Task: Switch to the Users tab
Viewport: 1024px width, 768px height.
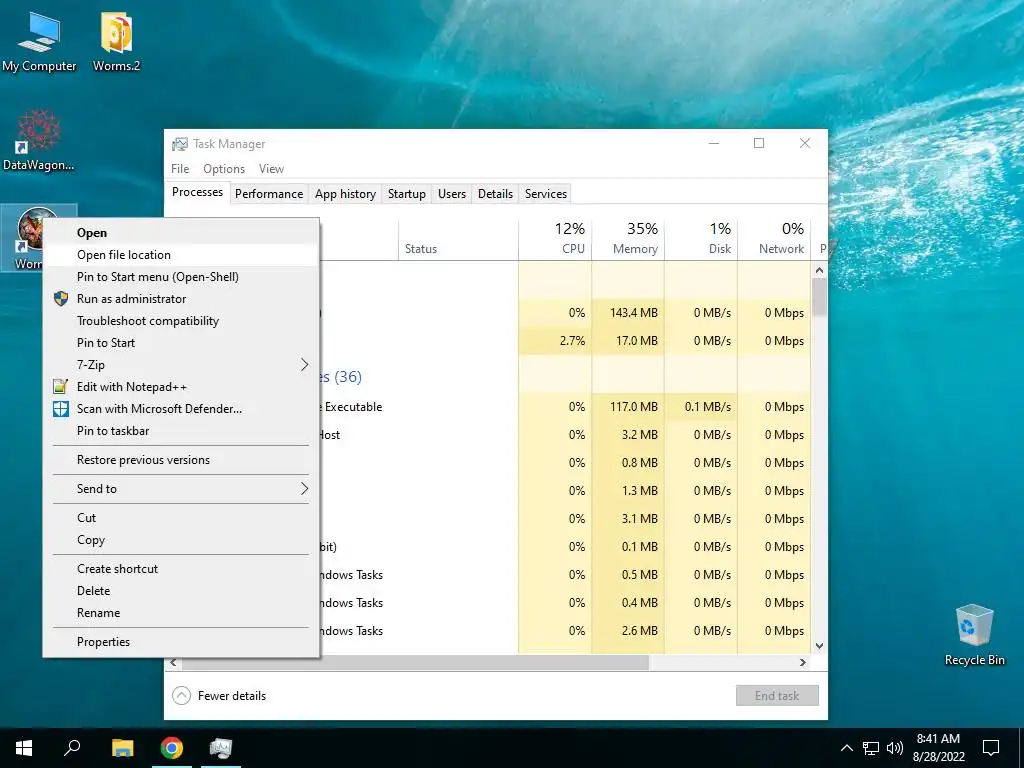Action: pyautogui.click(x=452, y=194)
